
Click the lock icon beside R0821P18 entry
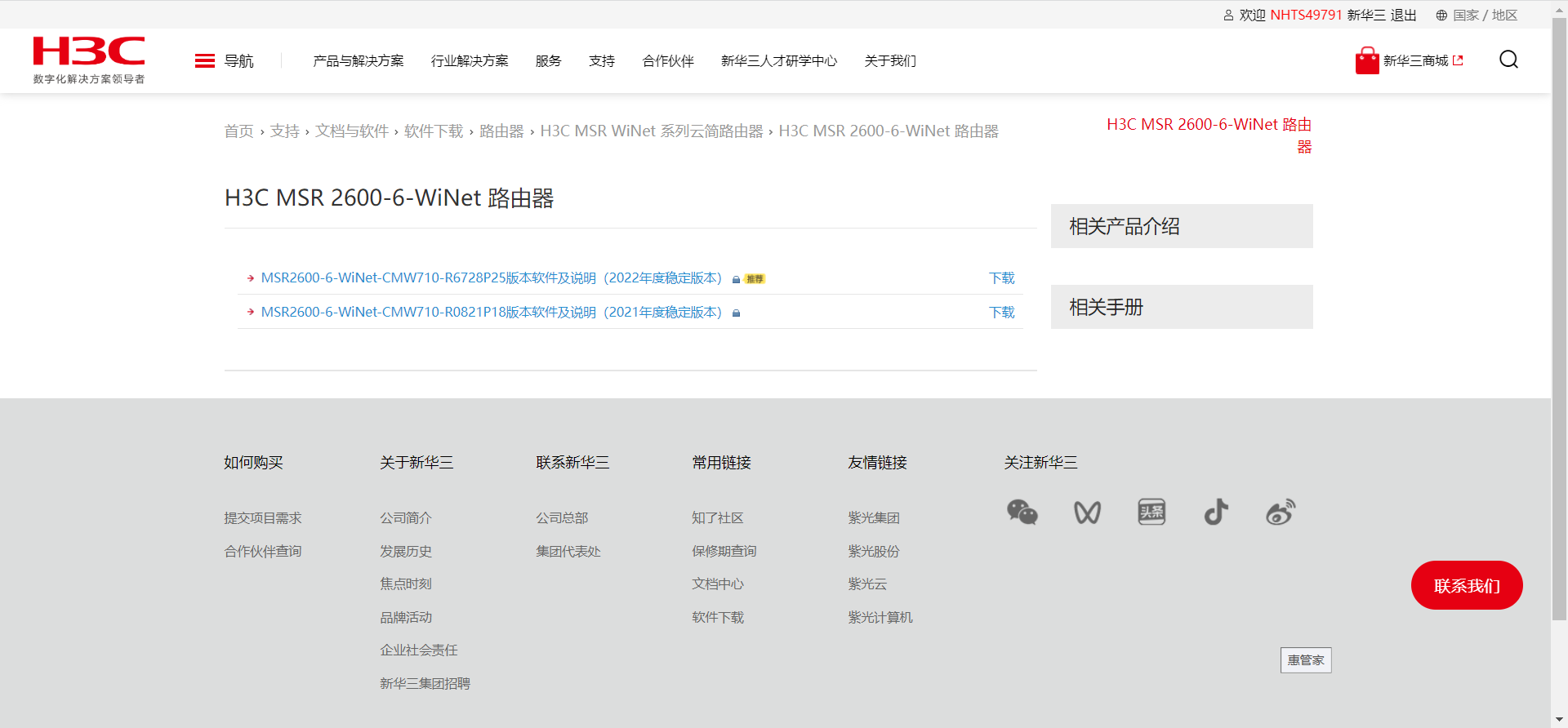point(736,313)
